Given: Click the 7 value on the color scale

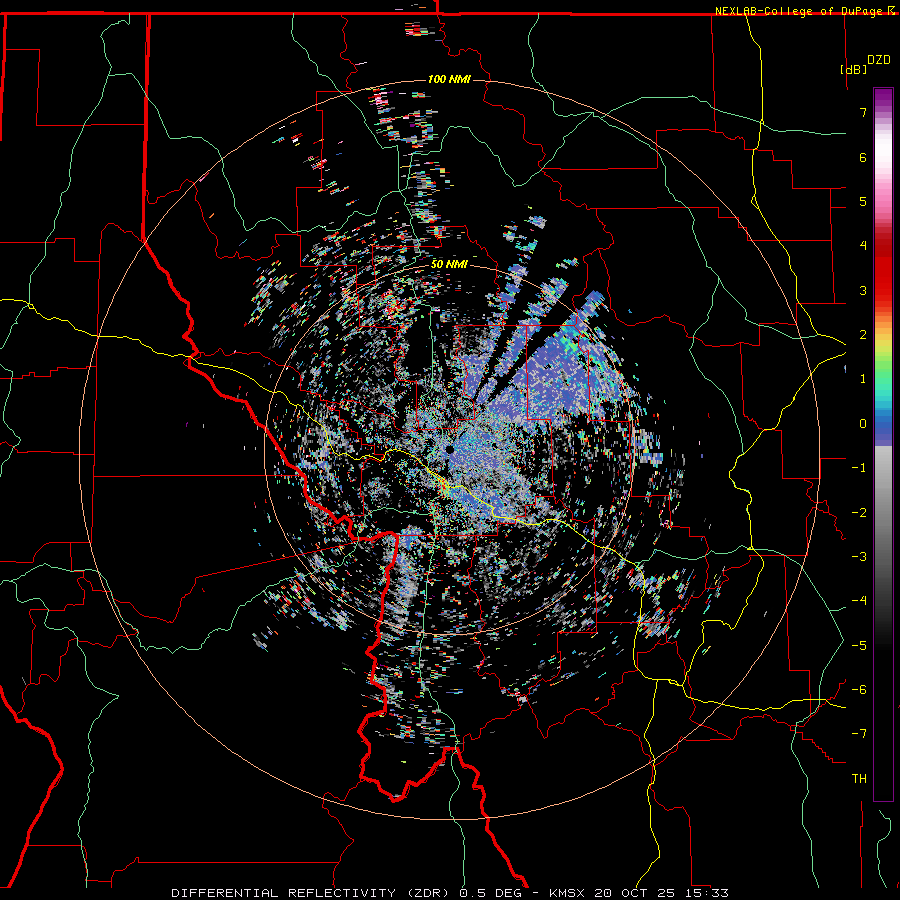Looking at the screenshot, I should (863, 112).
